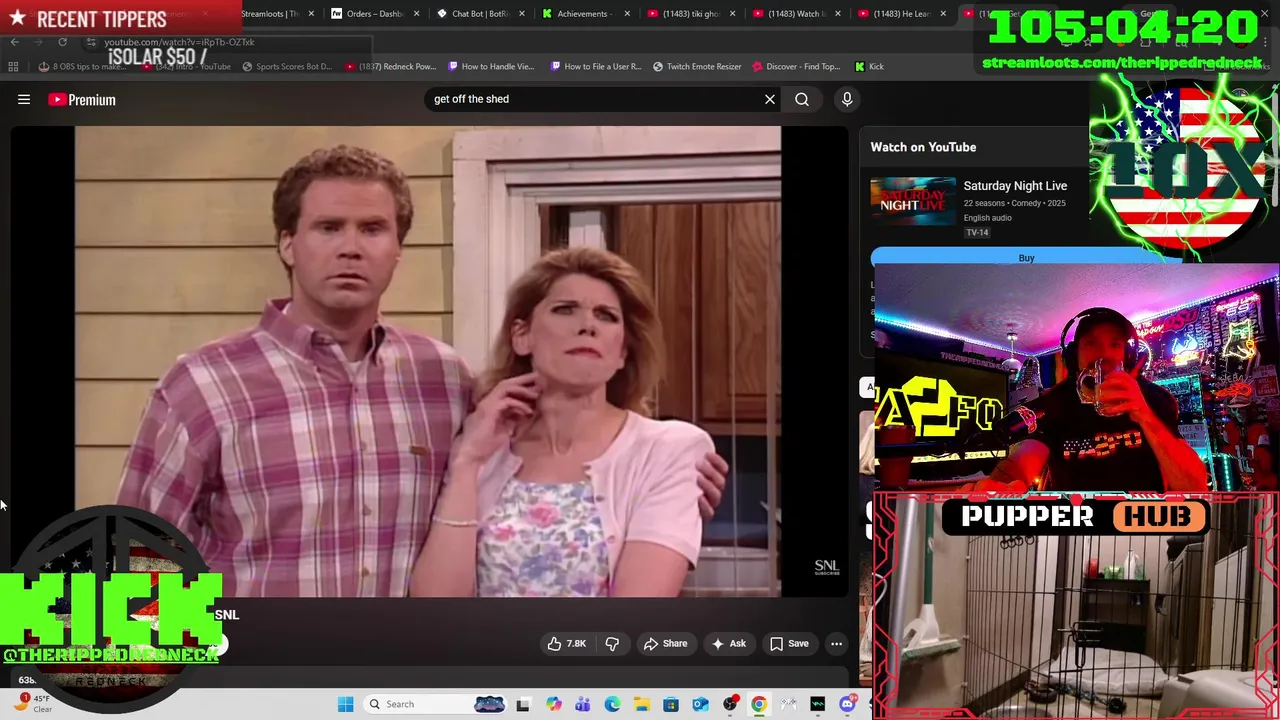Viewport: 1280px width, 720px height.
Task: Switch to the Orders – Dashboard tab
Action: click(x=375, y=14)
